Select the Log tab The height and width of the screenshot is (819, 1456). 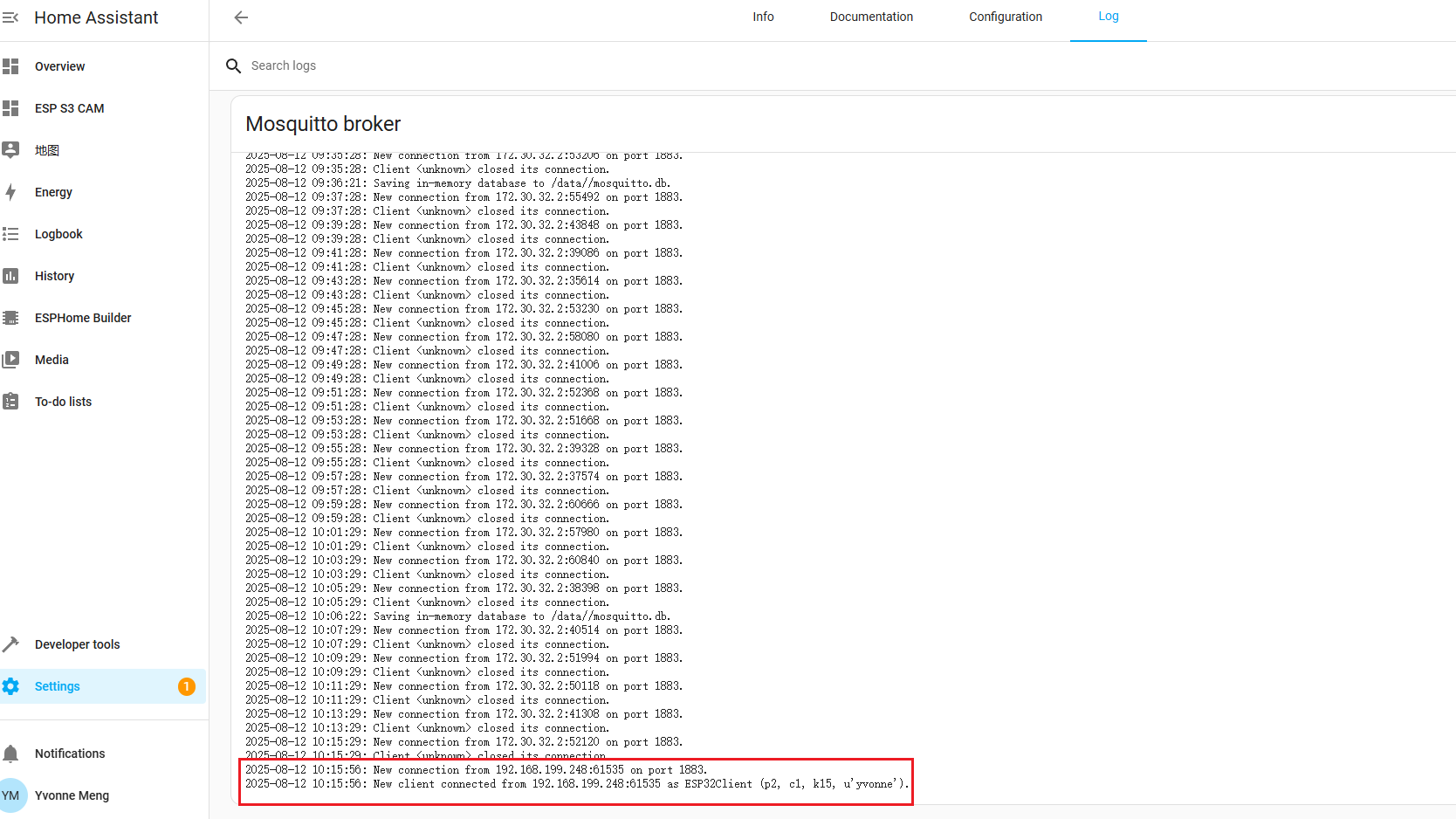[1109, 17]
